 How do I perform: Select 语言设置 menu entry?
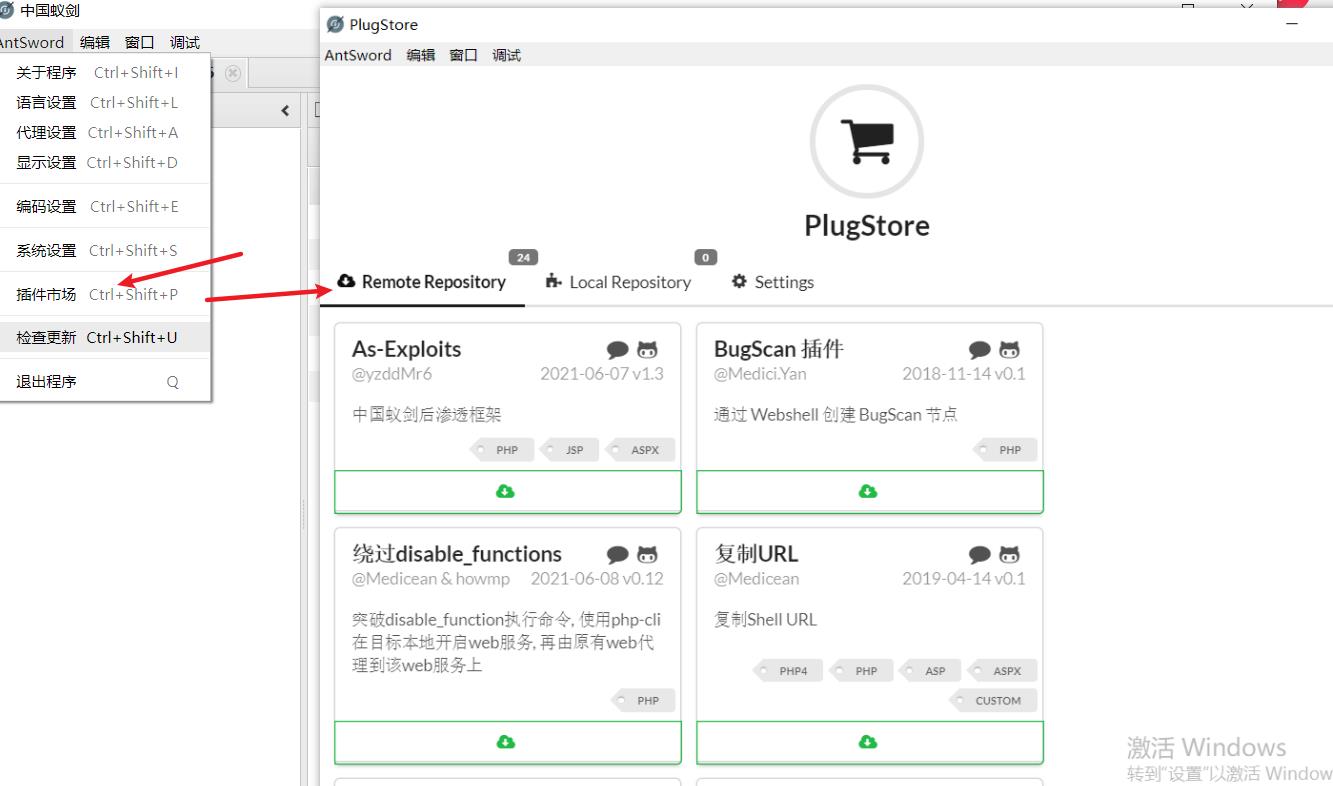tap(105, 102)
